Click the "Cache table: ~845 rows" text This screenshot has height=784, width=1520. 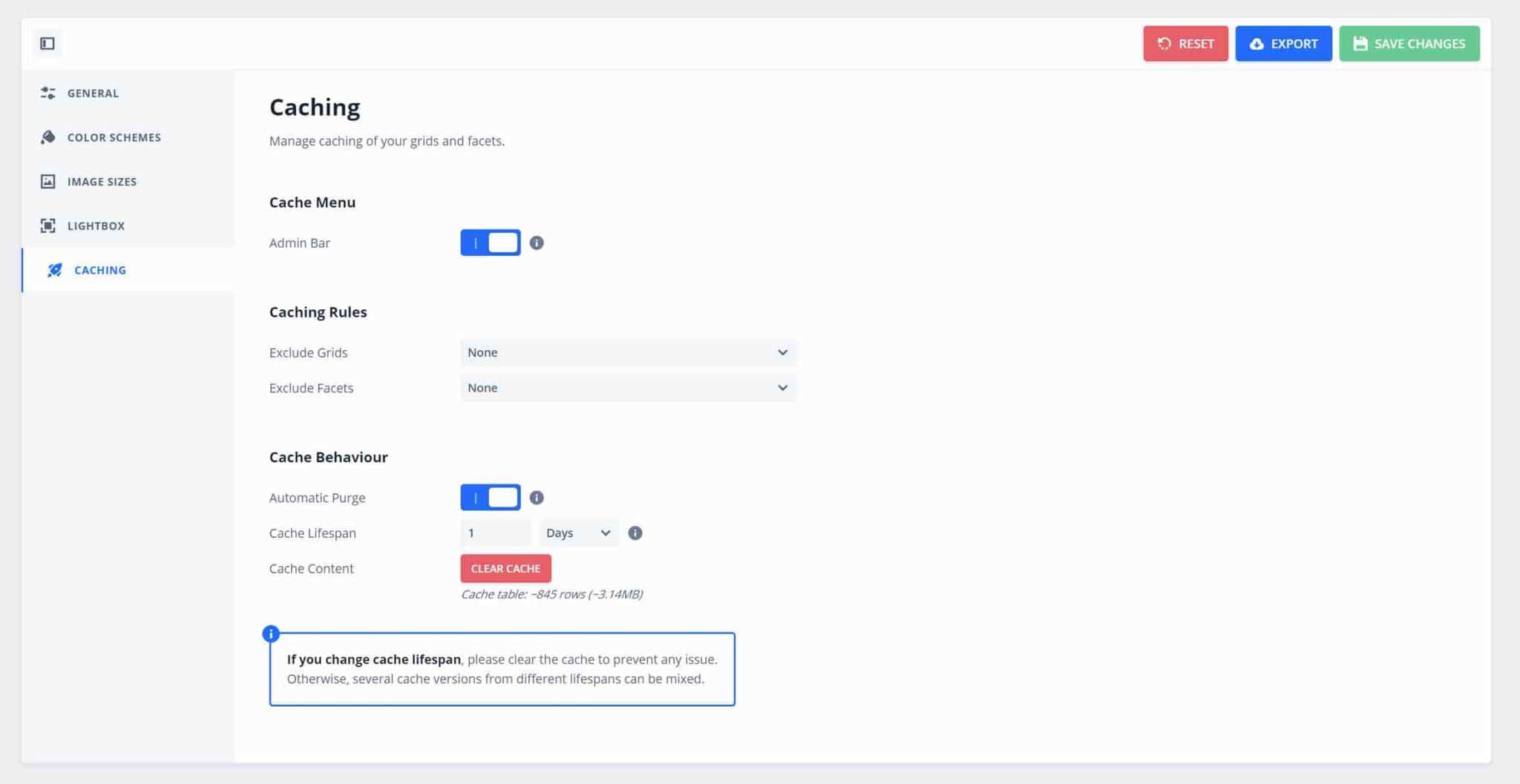click(551, 594)
